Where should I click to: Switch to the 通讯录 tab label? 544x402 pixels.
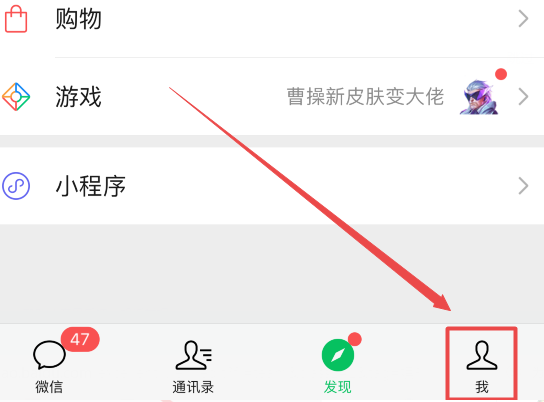pos(193,387)
